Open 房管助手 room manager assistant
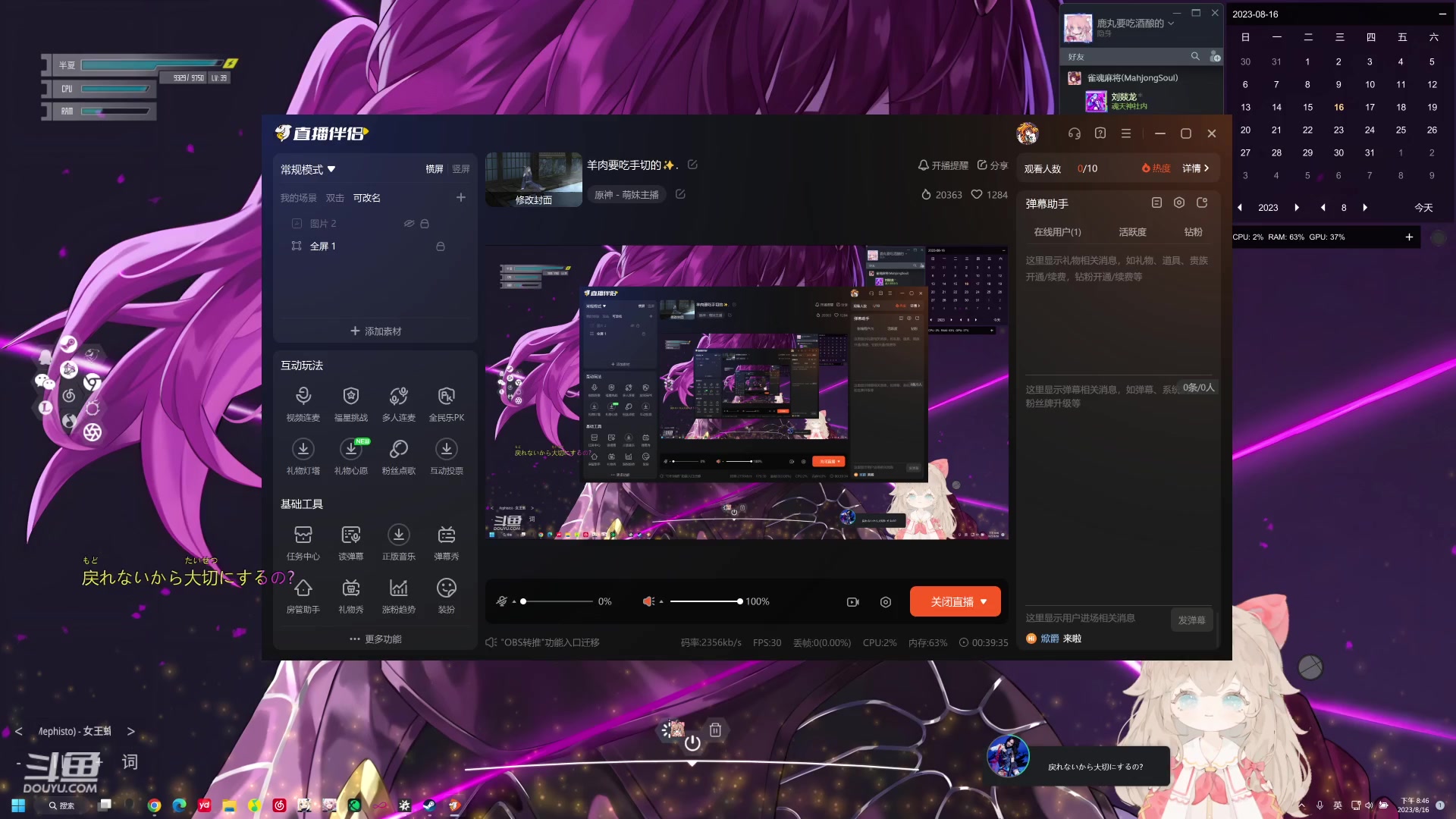The height and width of the screenshot is (819, 1456). 303,595
